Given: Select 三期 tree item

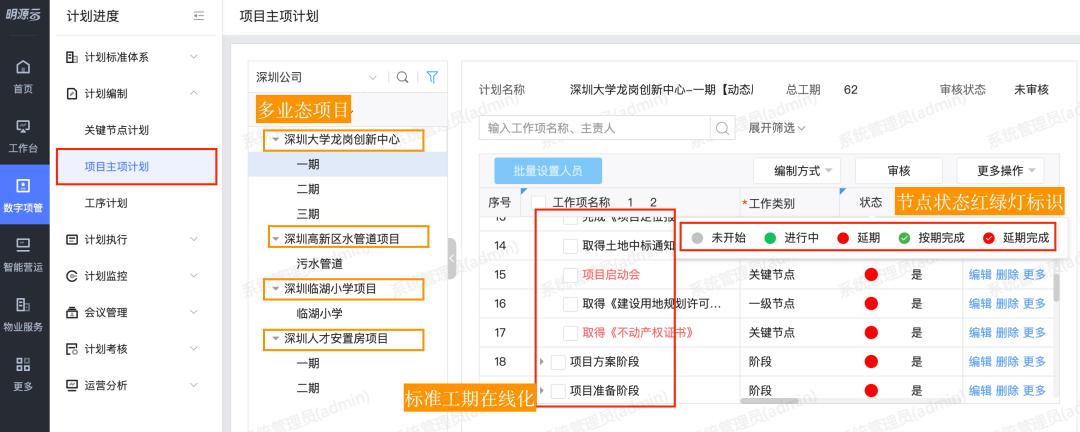Looking at the screenshot, I should click(308, 214).
